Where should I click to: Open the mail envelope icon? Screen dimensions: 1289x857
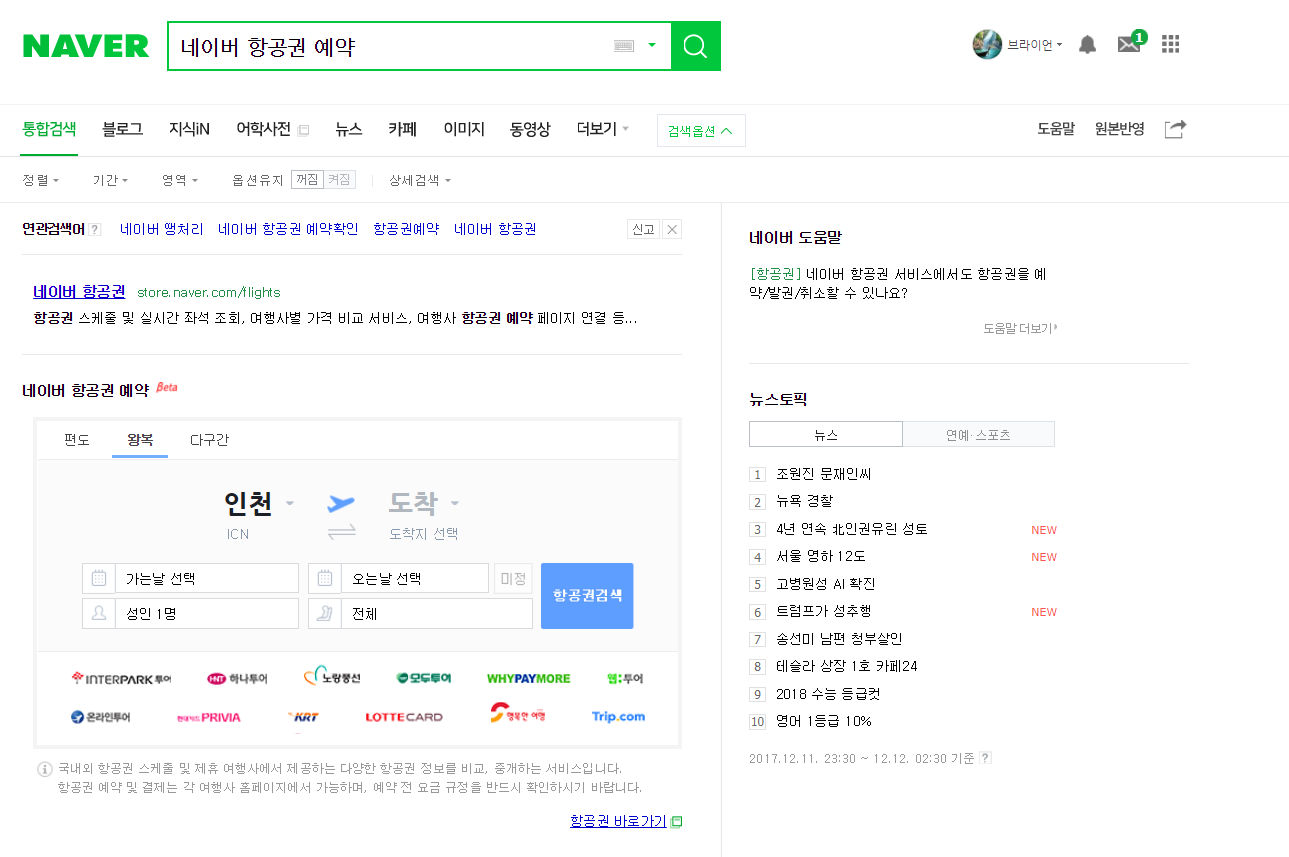click(x=1129, y=44)
